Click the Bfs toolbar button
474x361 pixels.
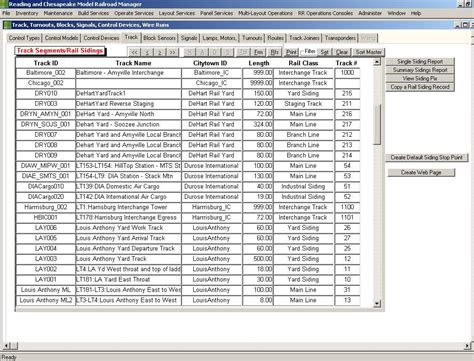coord(274,52)
